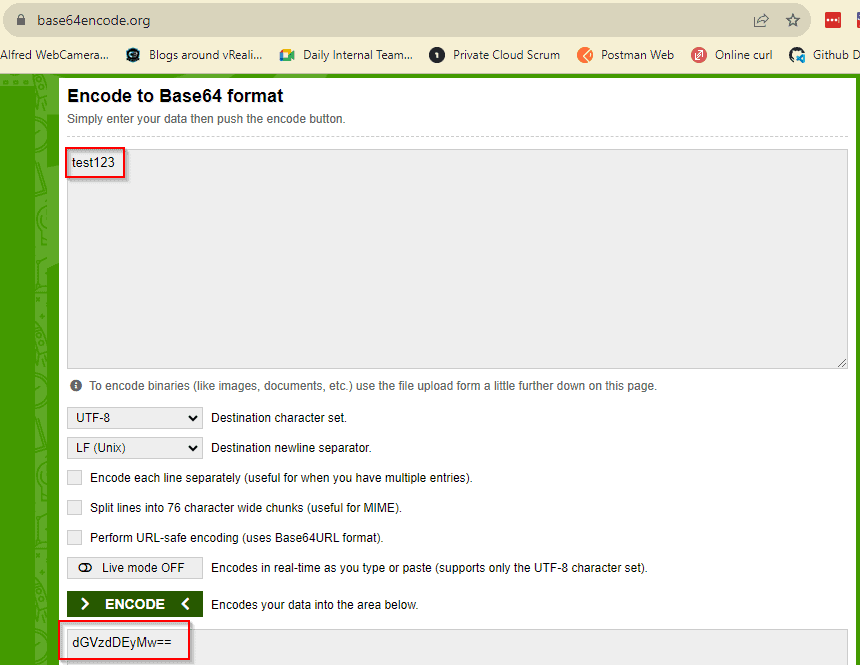Enable Encode each line separately checkbox

[x=75, y=478]
